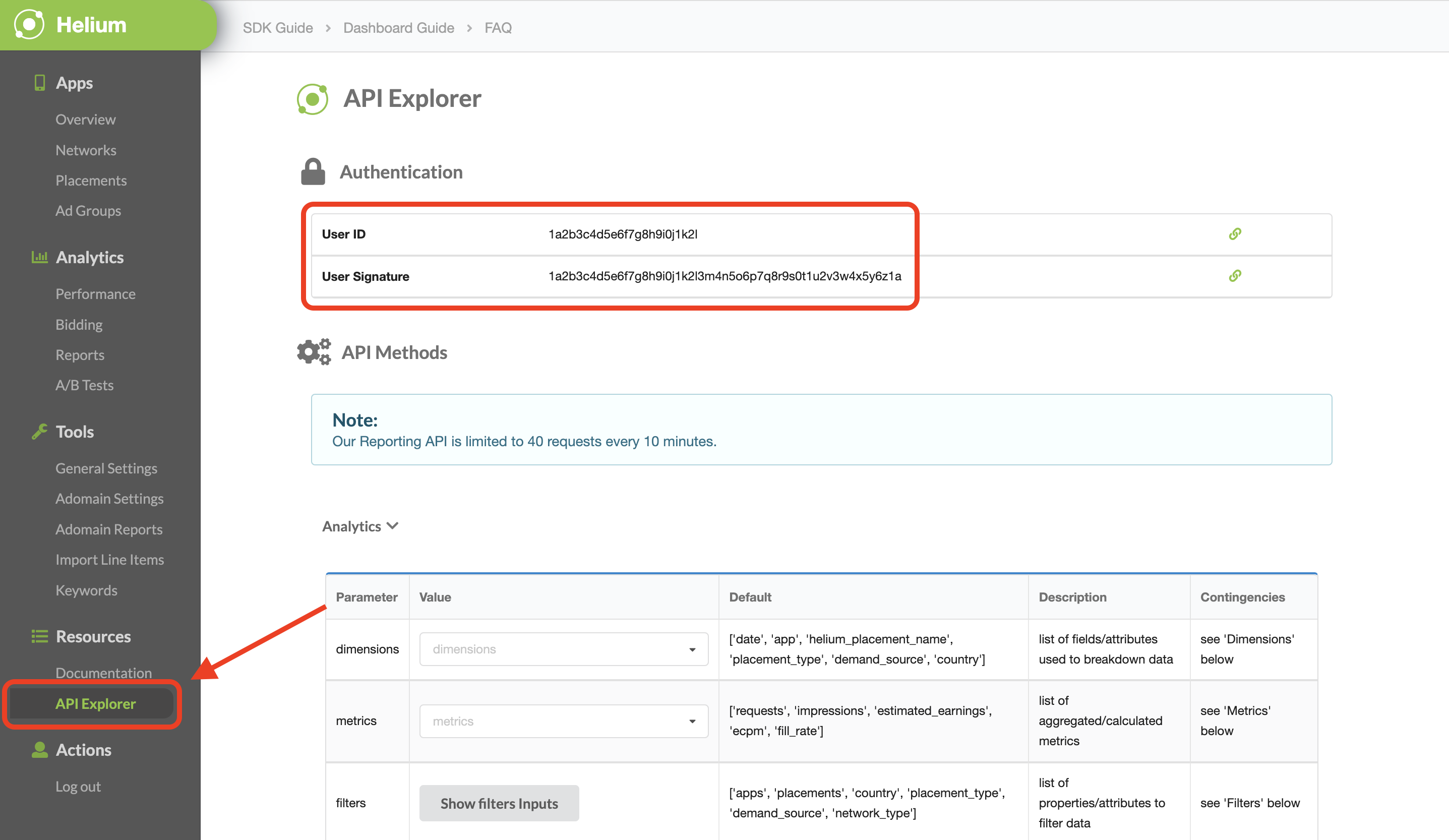The height and width of the screenshot is (840, 1449).
Task: Expand the Analytics dropdown section
Action: point(361,525)
